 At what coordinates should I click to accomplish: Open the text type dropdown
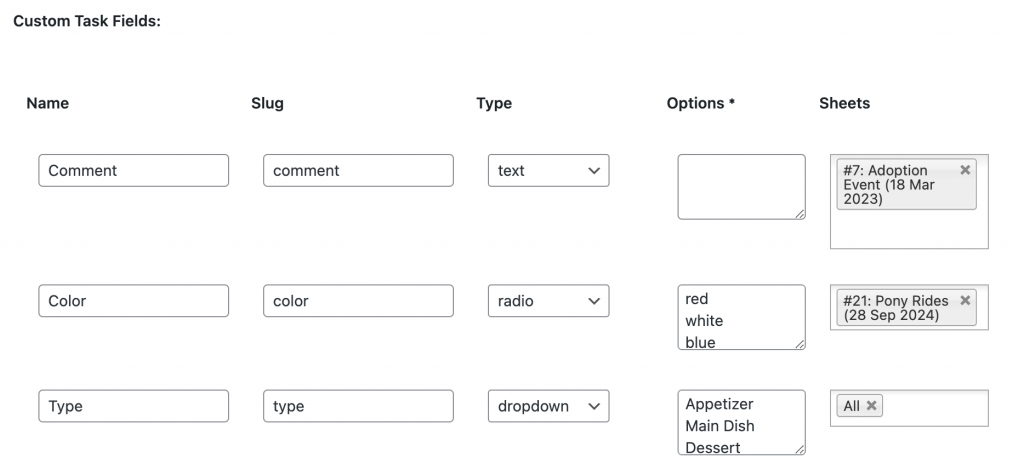coord(548,170)
